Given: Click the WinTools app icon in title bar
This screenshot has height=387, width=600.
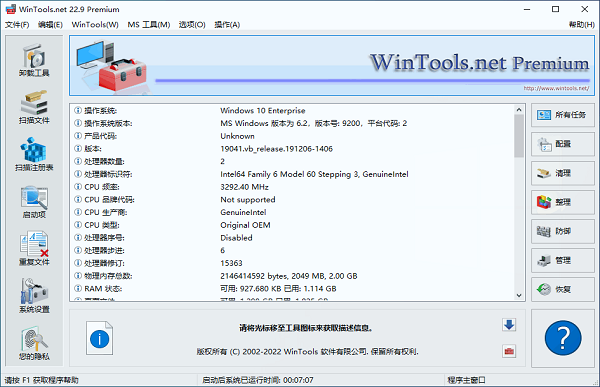Looking at the screenshot, I should 11,9.
